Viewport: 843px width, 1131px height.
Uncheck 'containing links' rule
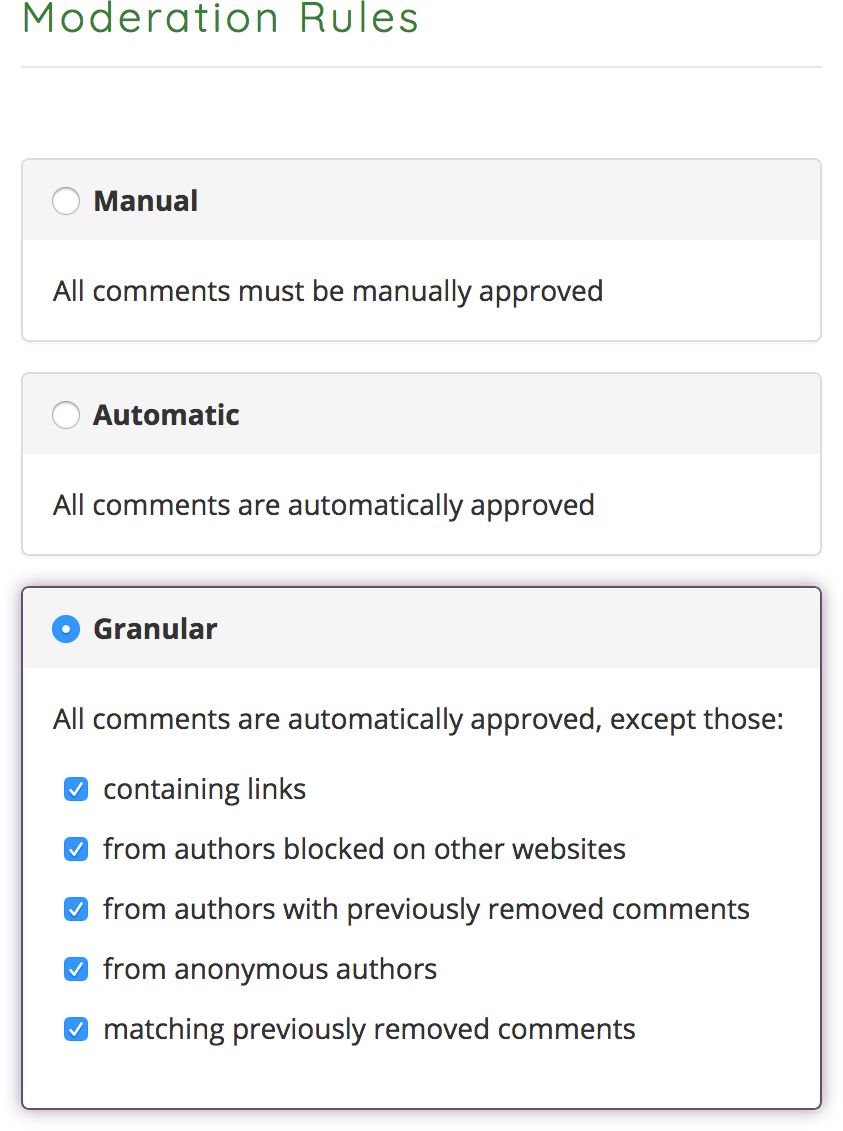point(76,789)
